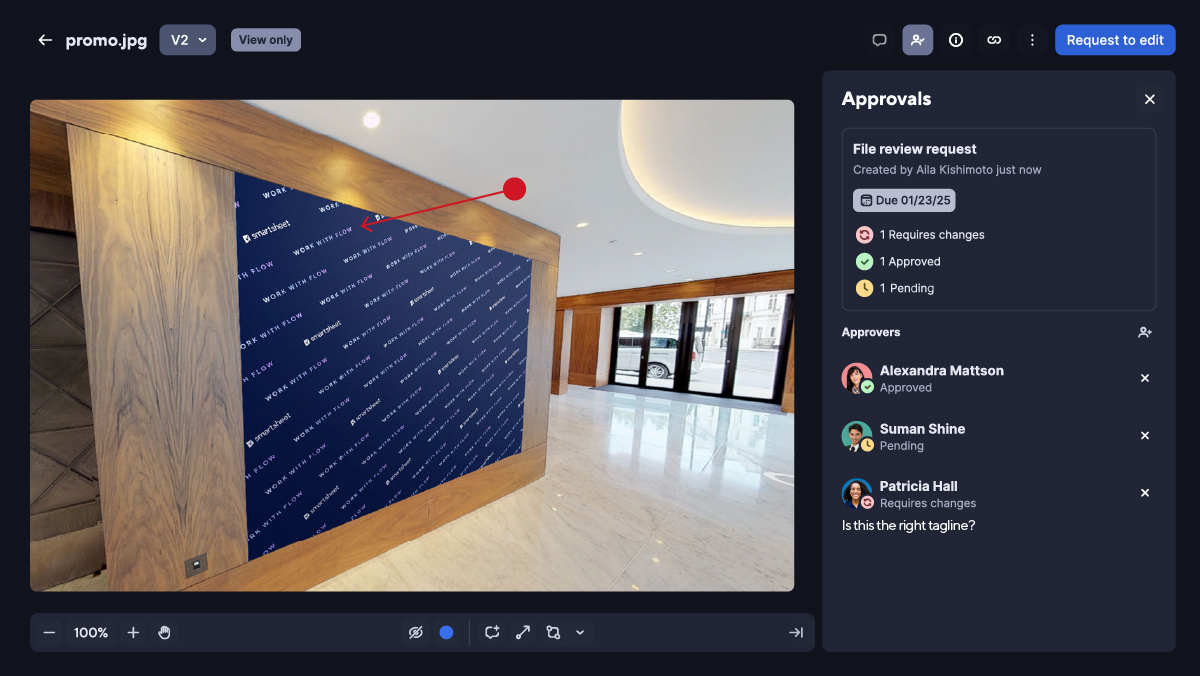Viewport: 1200px width, 676px height.
Task: Close the Approvals panel
Action: click(x=1150, y=99)
